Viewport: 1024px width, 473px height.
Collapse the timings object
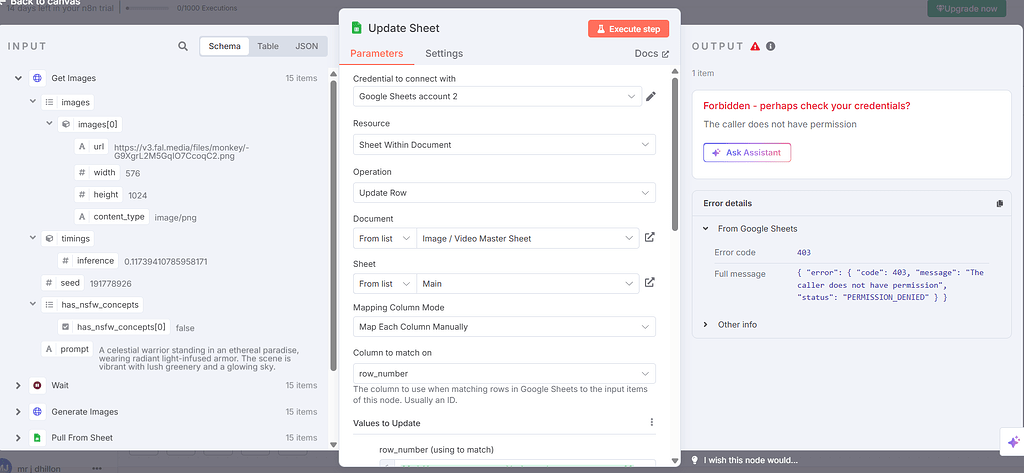33,238
